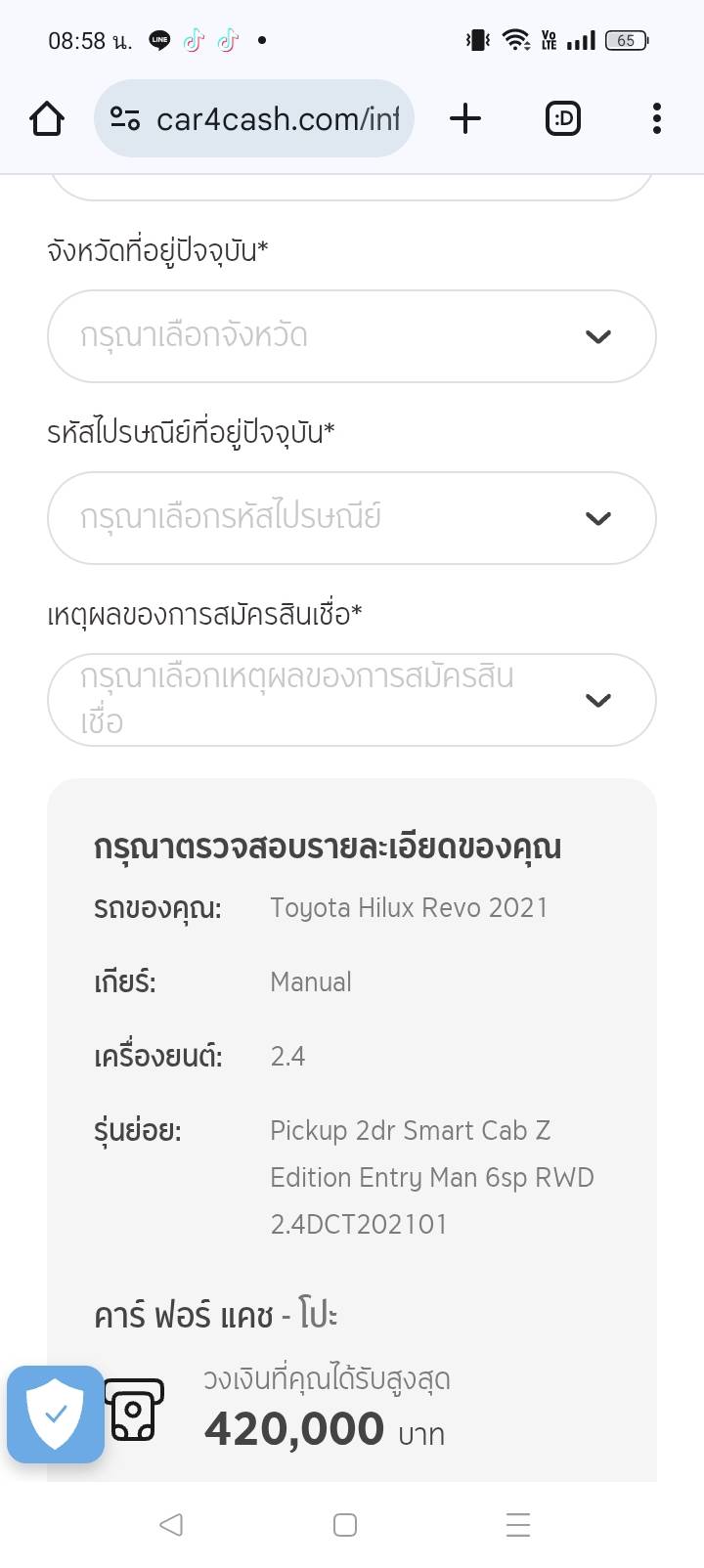Expand province dropdown chevron arrow
The image size is (704, 1568).
pos(597,336)
